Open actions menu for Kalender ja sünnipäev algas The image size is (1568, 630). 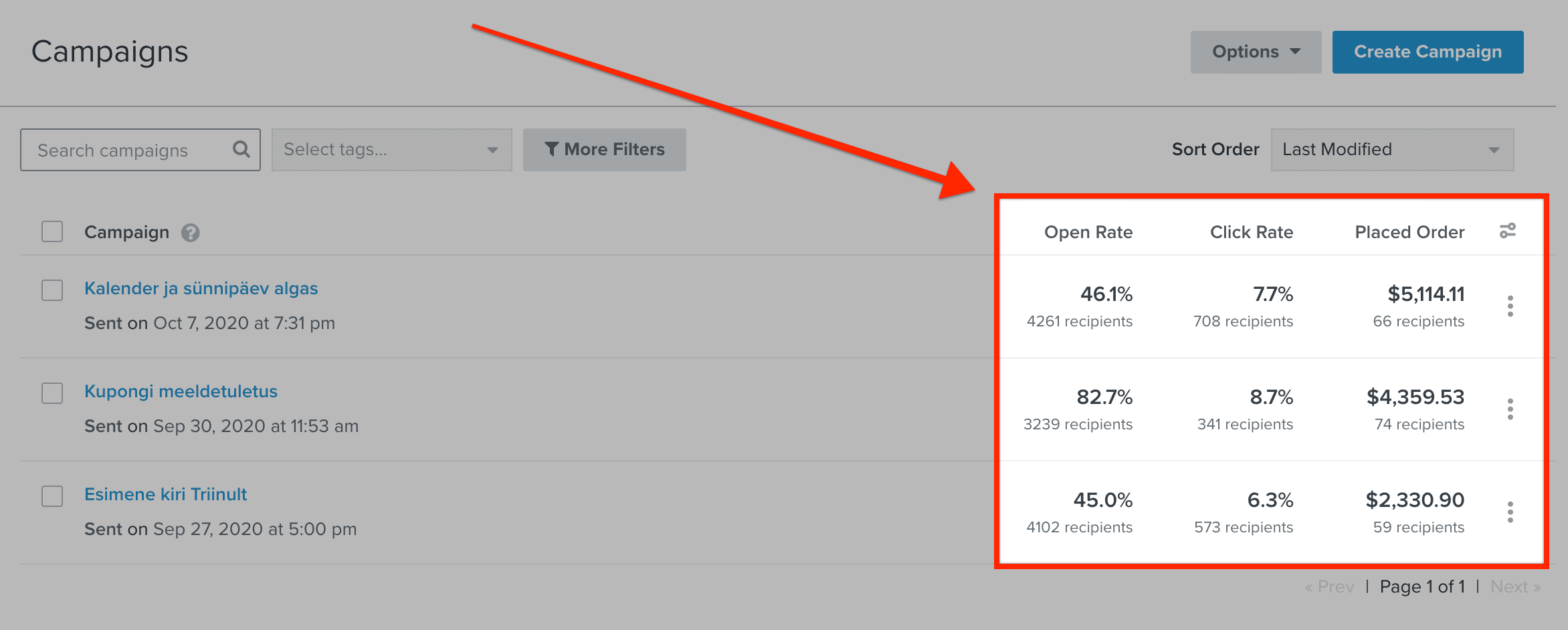pos(1510,306)
